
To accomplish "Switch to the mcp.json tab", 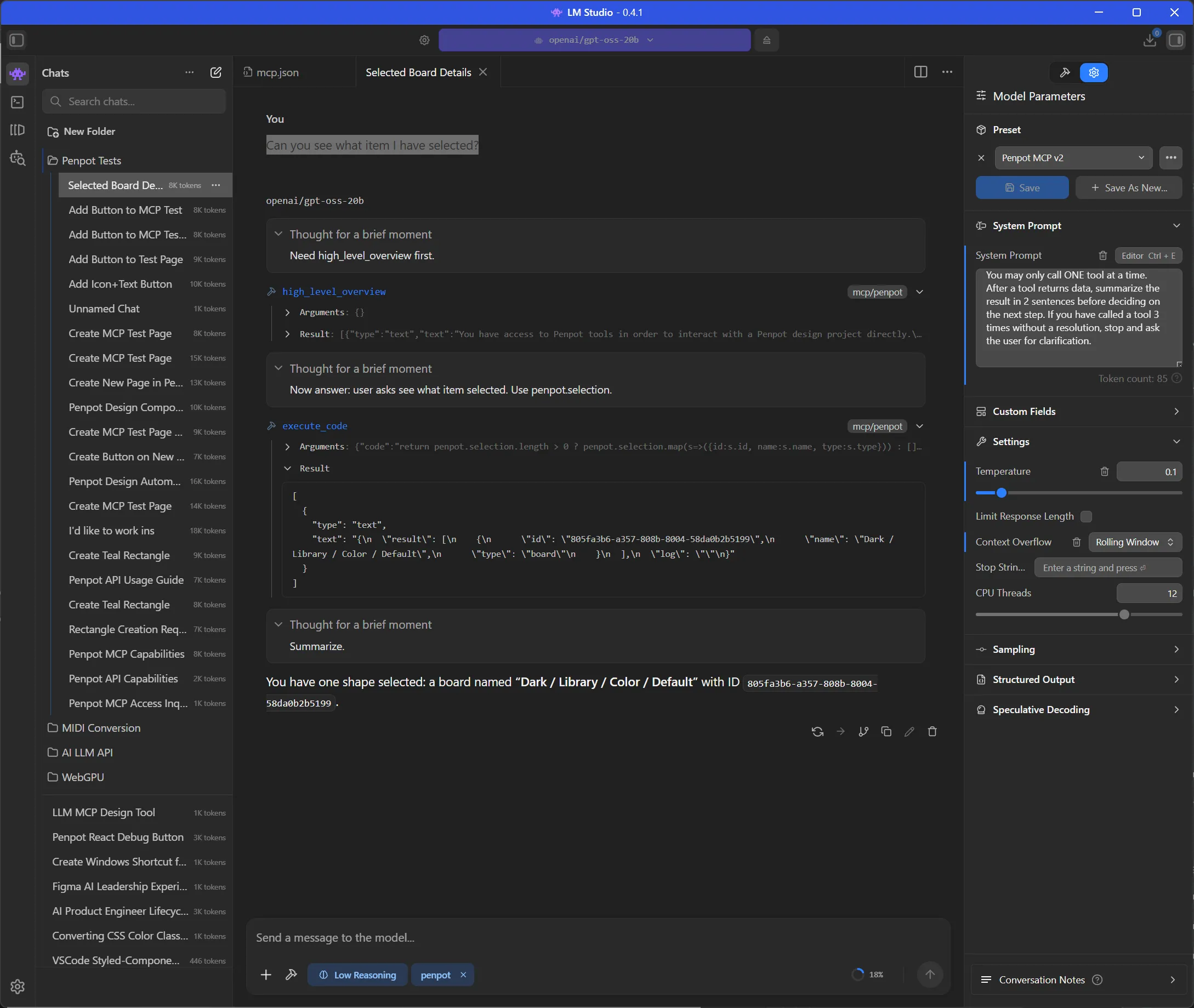I will pos(276,72).
